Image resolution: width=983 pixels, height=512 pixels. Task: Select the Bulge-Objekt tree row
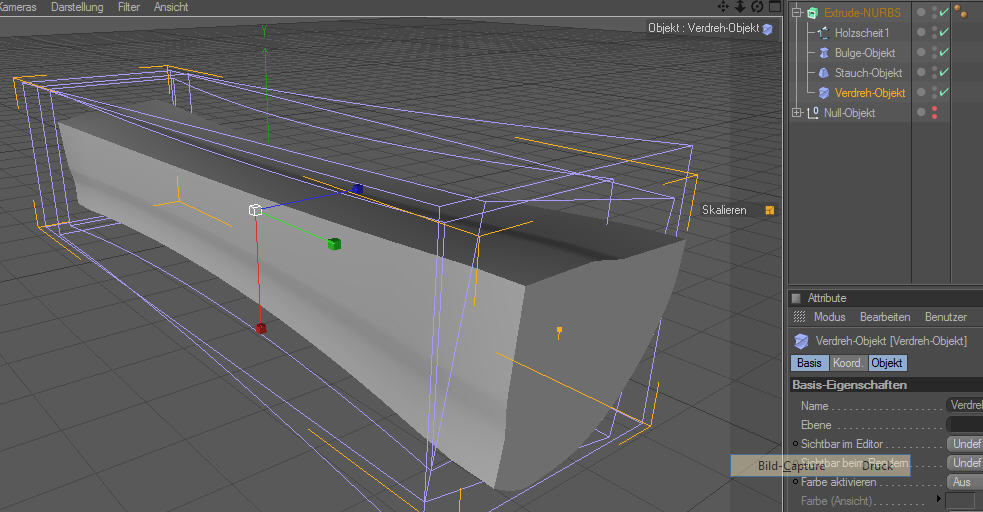pyautogui.click(x=865, y=53)
